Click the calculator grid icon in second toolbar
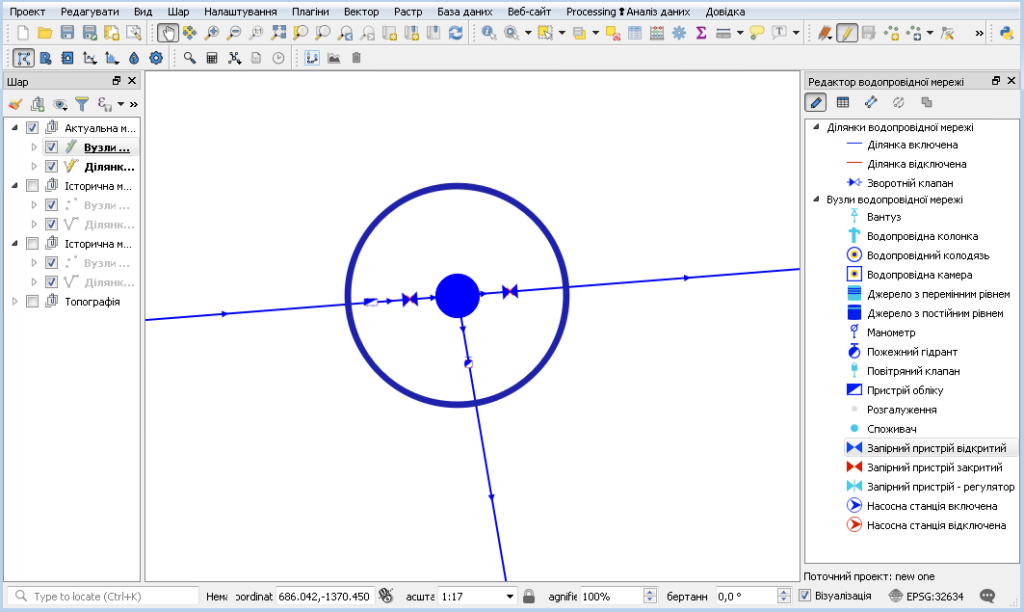This screenshot has width=1024, height=612. click(x=212, y=58)
